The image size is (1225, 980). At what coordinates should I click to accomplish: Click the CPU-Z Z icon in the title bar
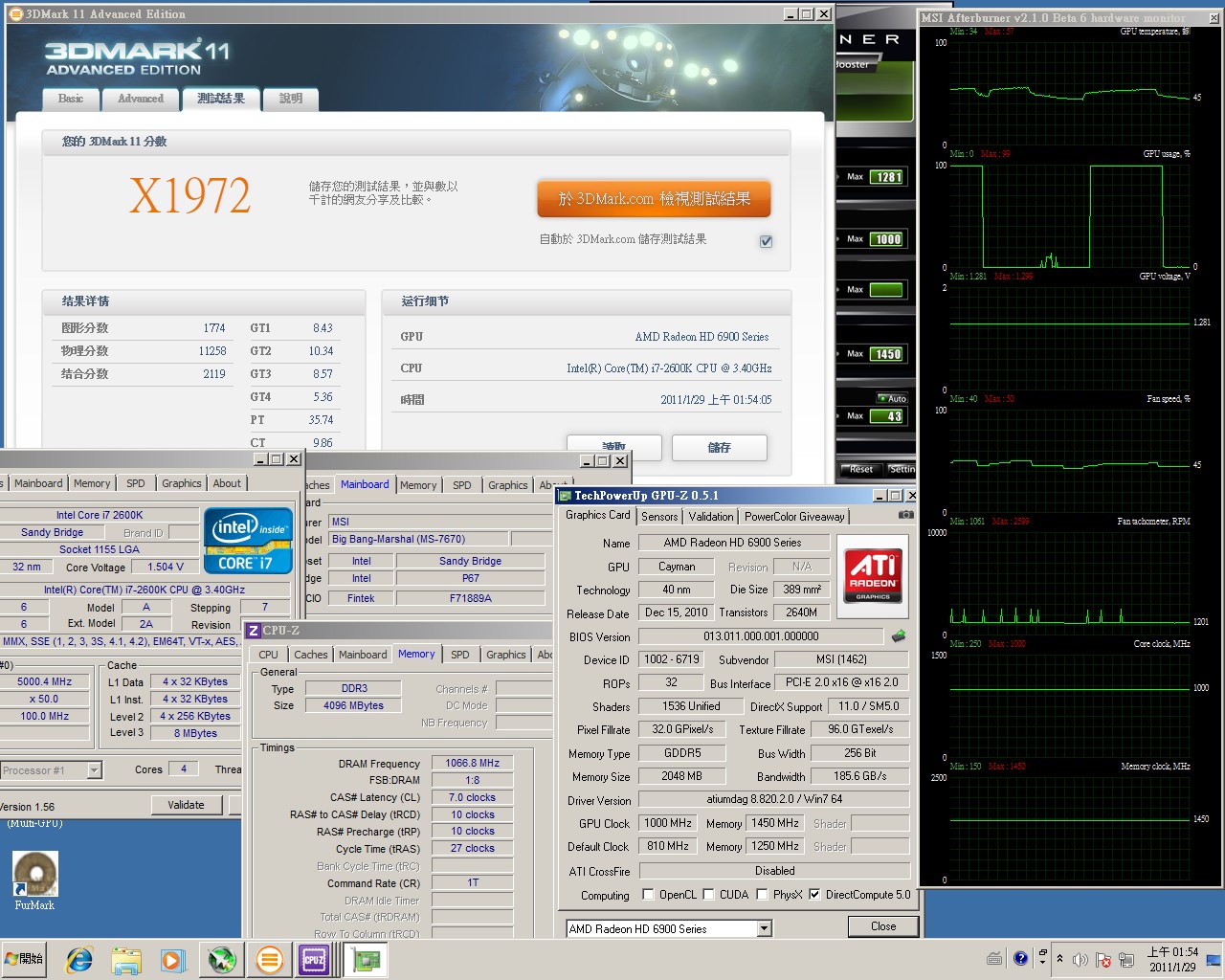click(254, 630)
